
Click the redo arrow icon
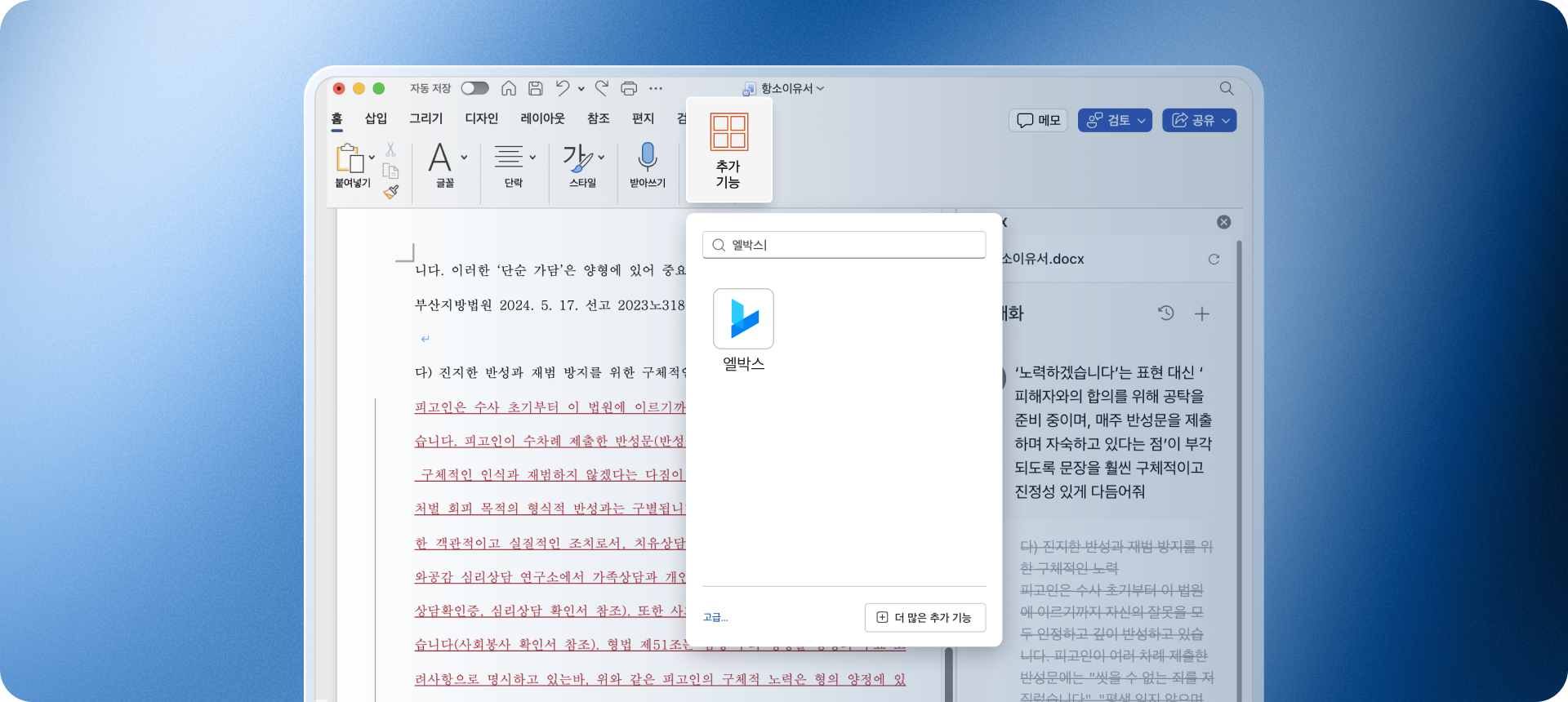point(602,88)
